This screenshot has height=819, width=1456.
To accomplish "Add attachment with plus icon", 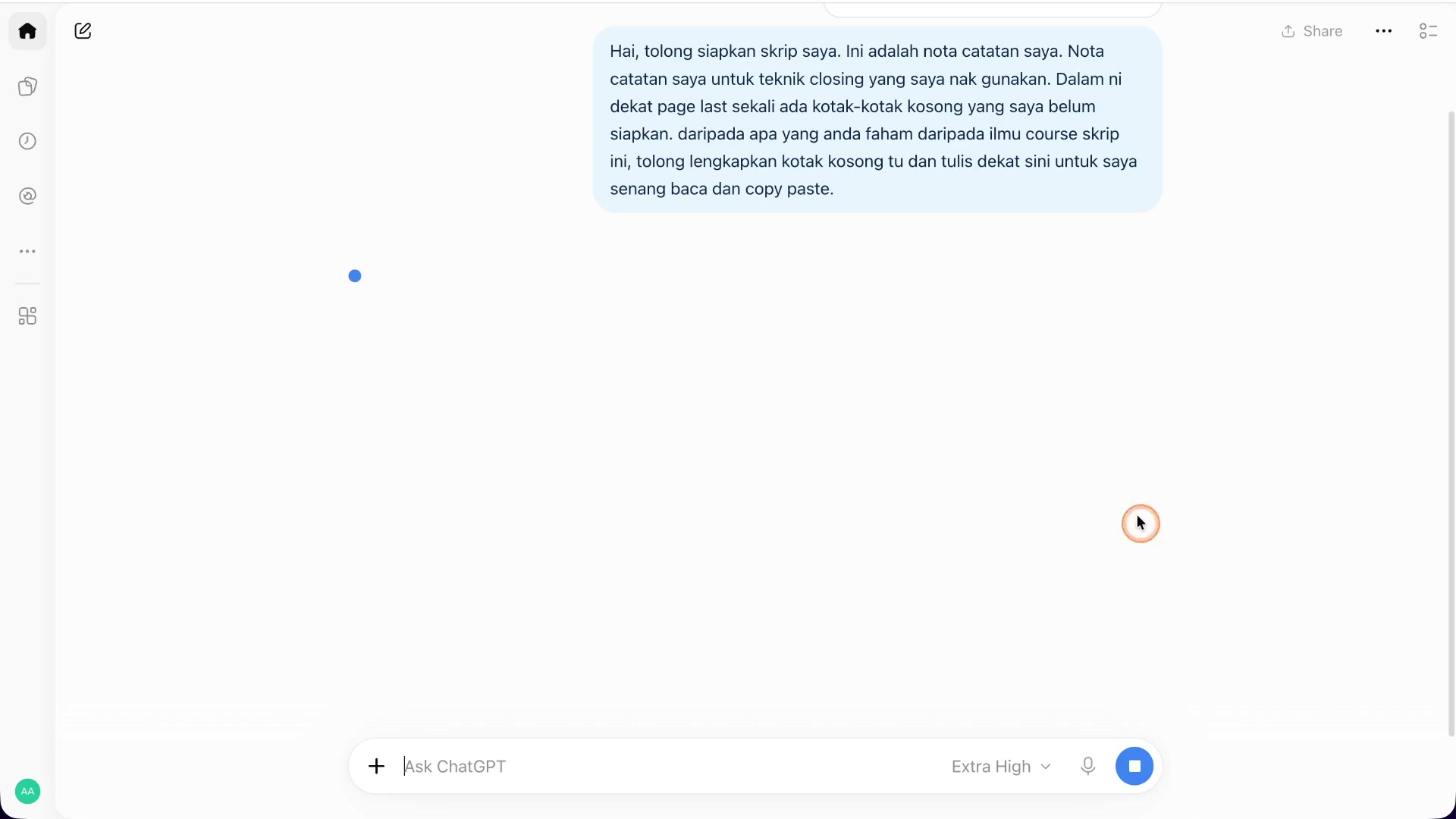I will point(376,766).
